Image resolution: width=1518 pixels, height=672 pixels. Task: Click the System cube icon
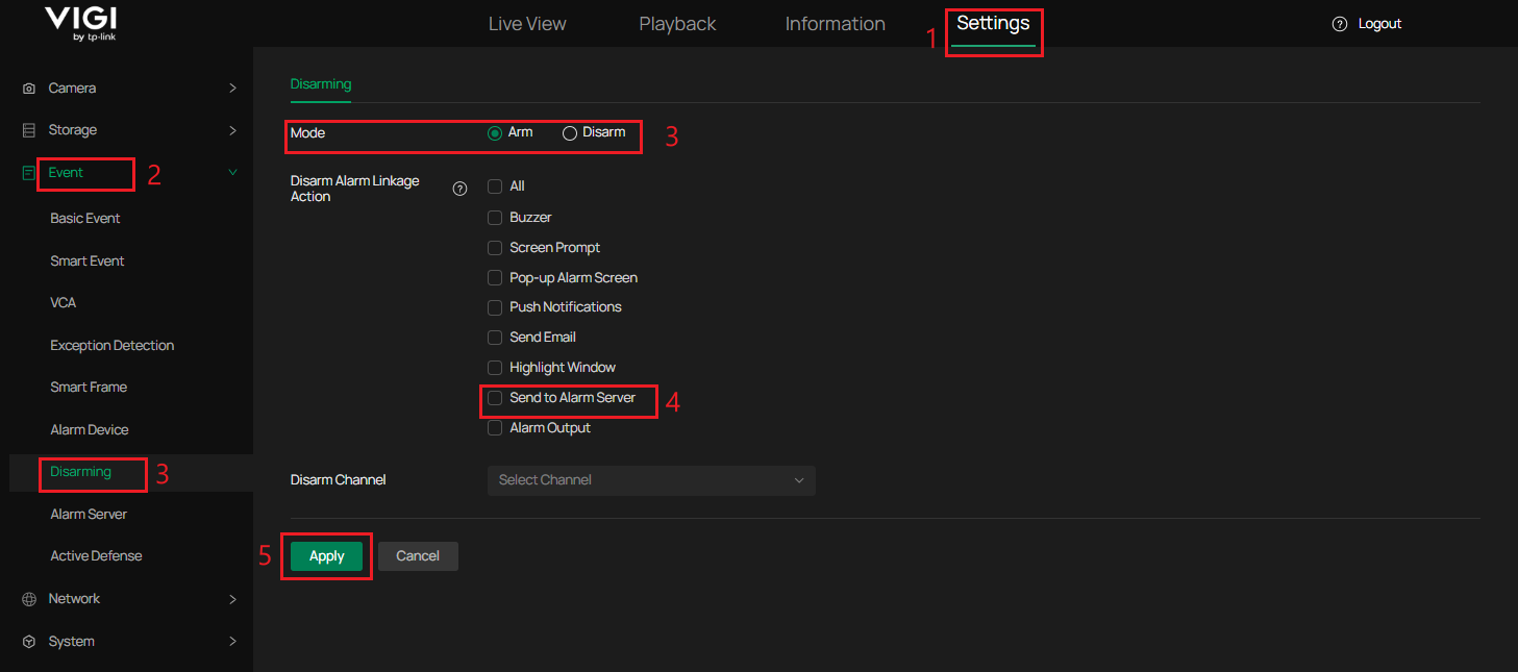pyautogui.click(x=29, y=641)
